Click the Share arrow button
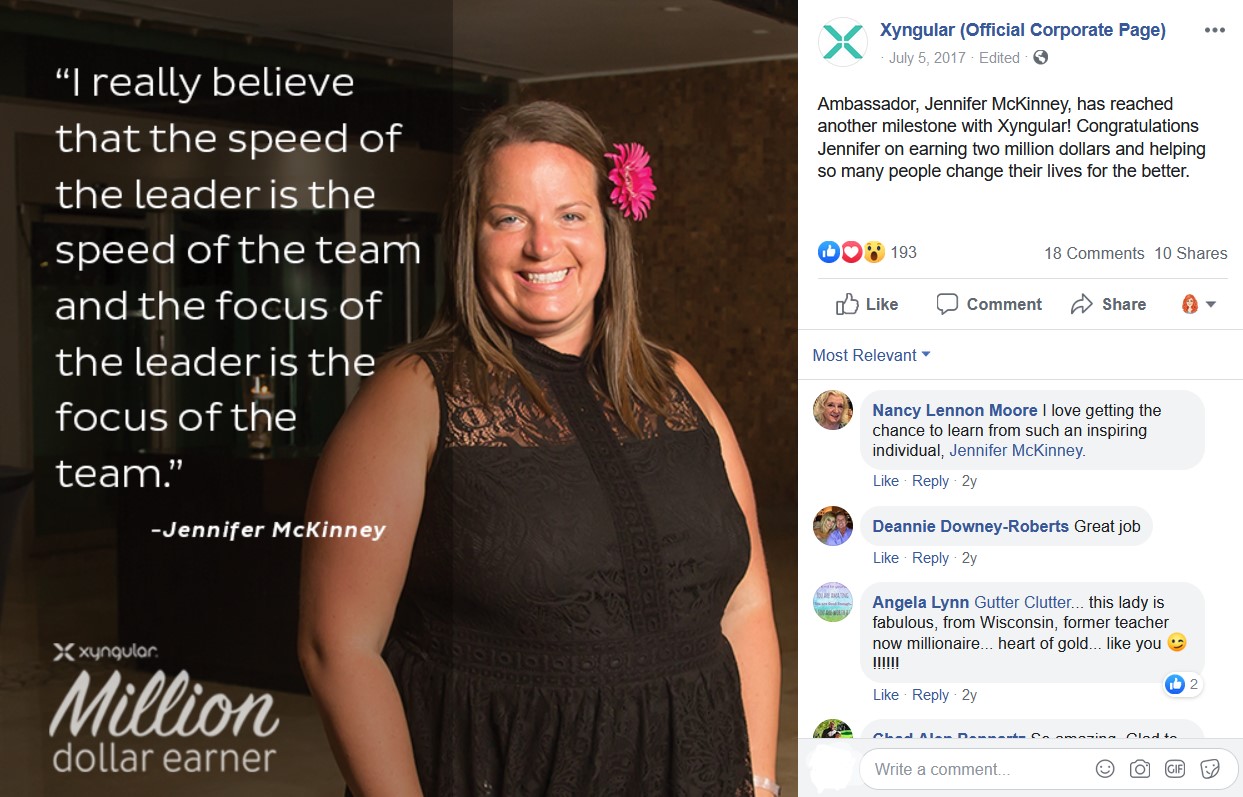 (x=1108, y=304)
